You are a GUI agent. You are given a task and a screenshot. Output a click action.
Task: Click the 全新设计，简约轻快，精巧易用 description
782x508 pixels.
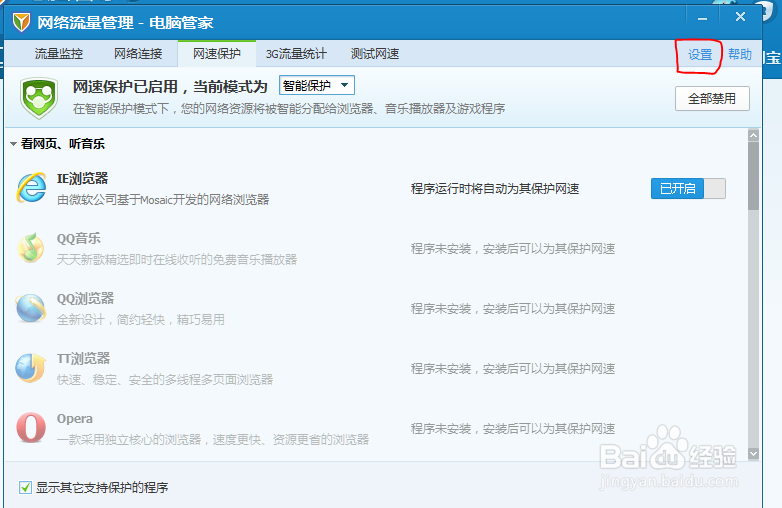[141, 320]
